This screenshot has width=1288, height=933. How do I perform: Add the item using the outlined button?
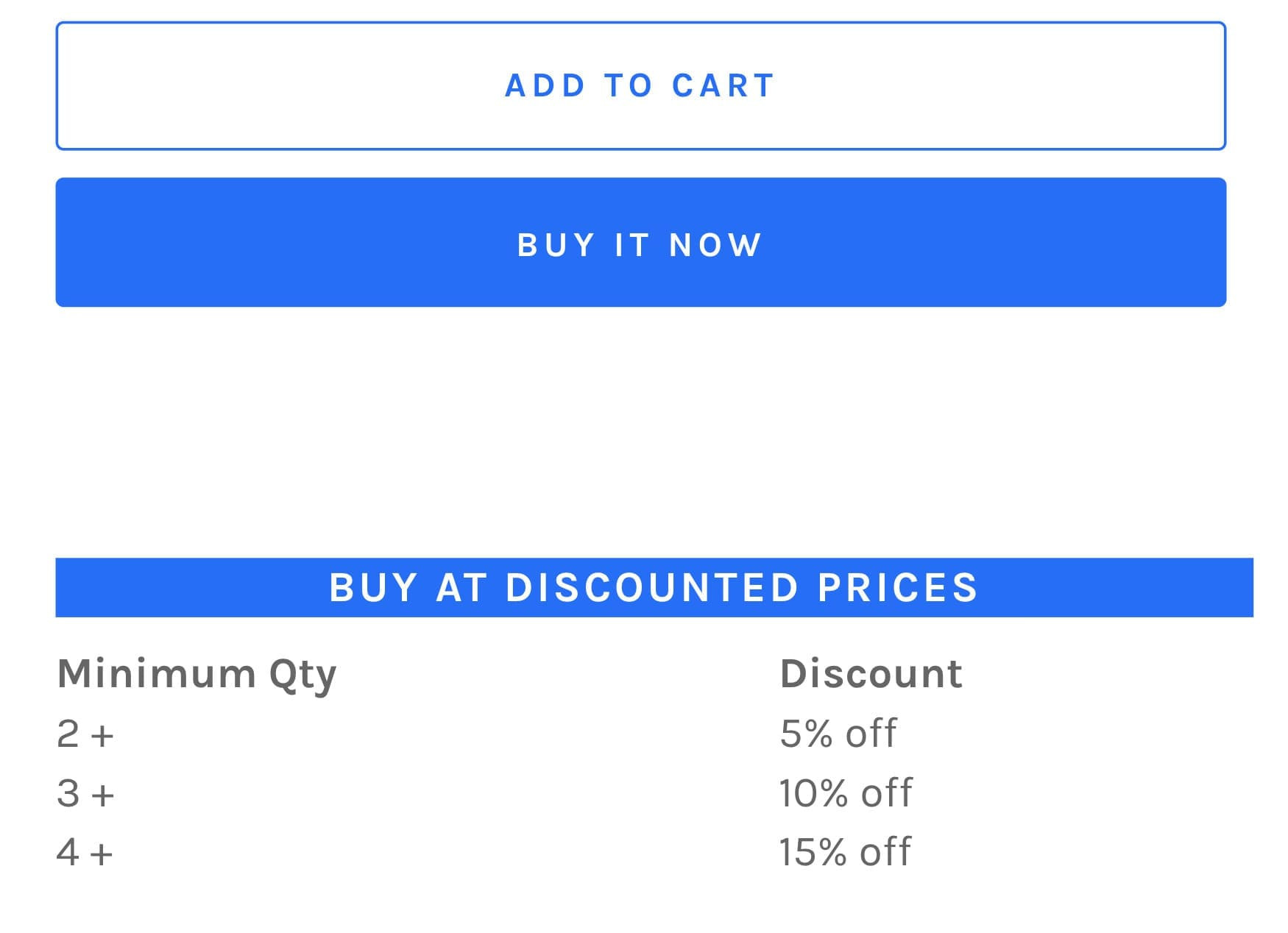[640, 86]
